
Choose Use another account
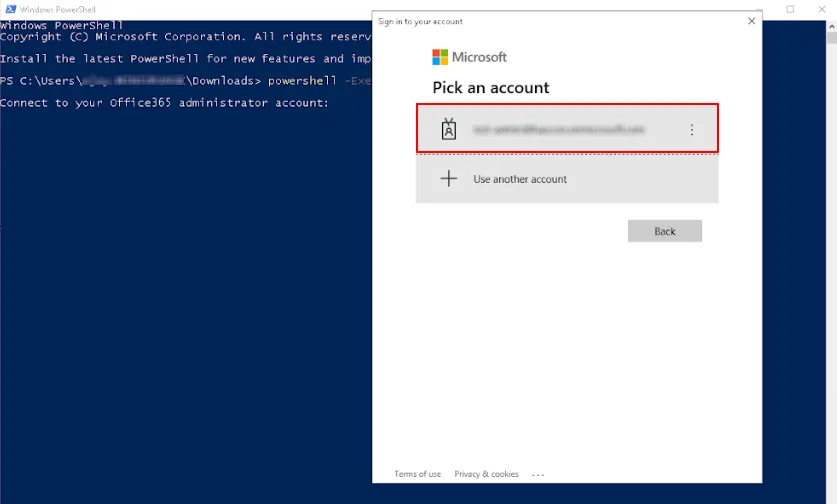[x=567, y=179]
